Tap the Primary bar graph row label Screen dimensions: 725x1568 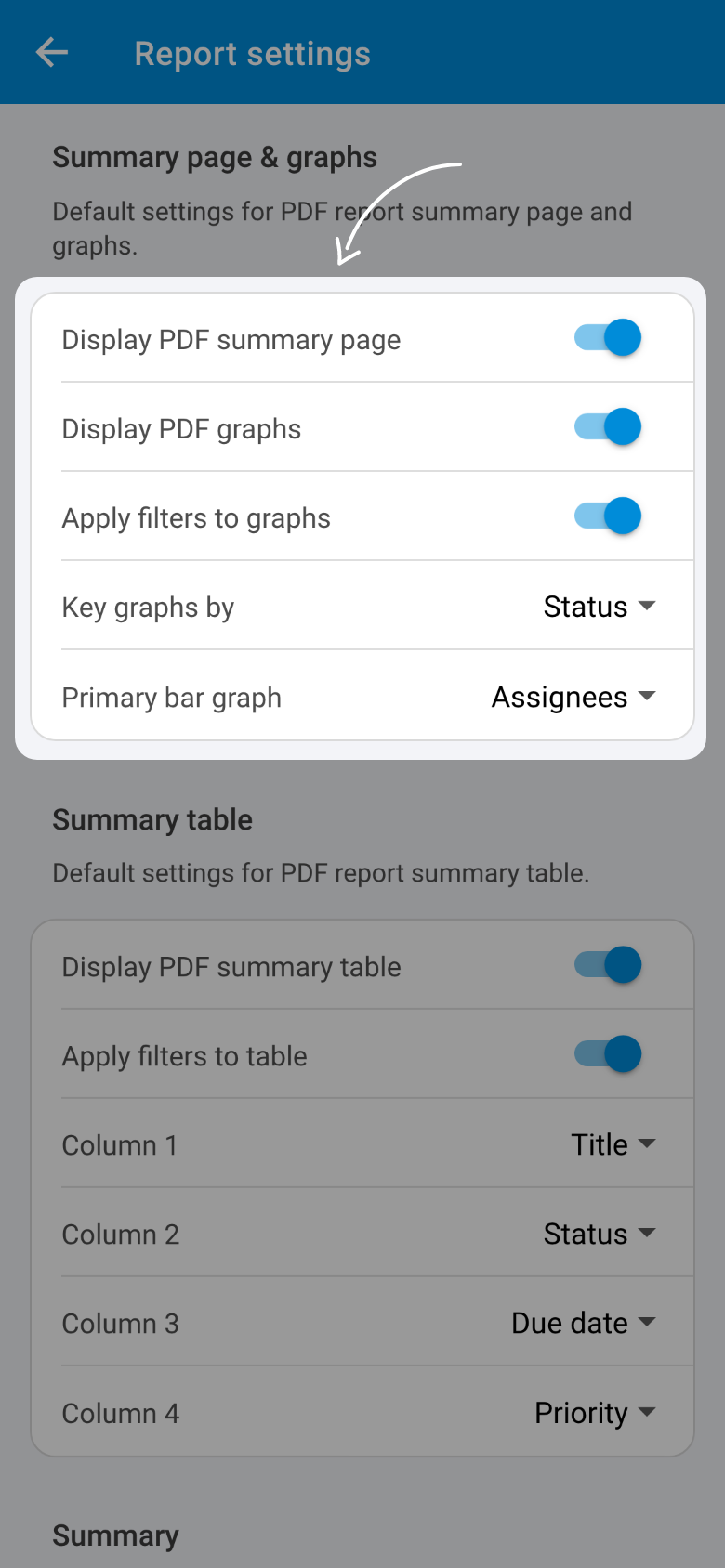[x=171, y=698]
